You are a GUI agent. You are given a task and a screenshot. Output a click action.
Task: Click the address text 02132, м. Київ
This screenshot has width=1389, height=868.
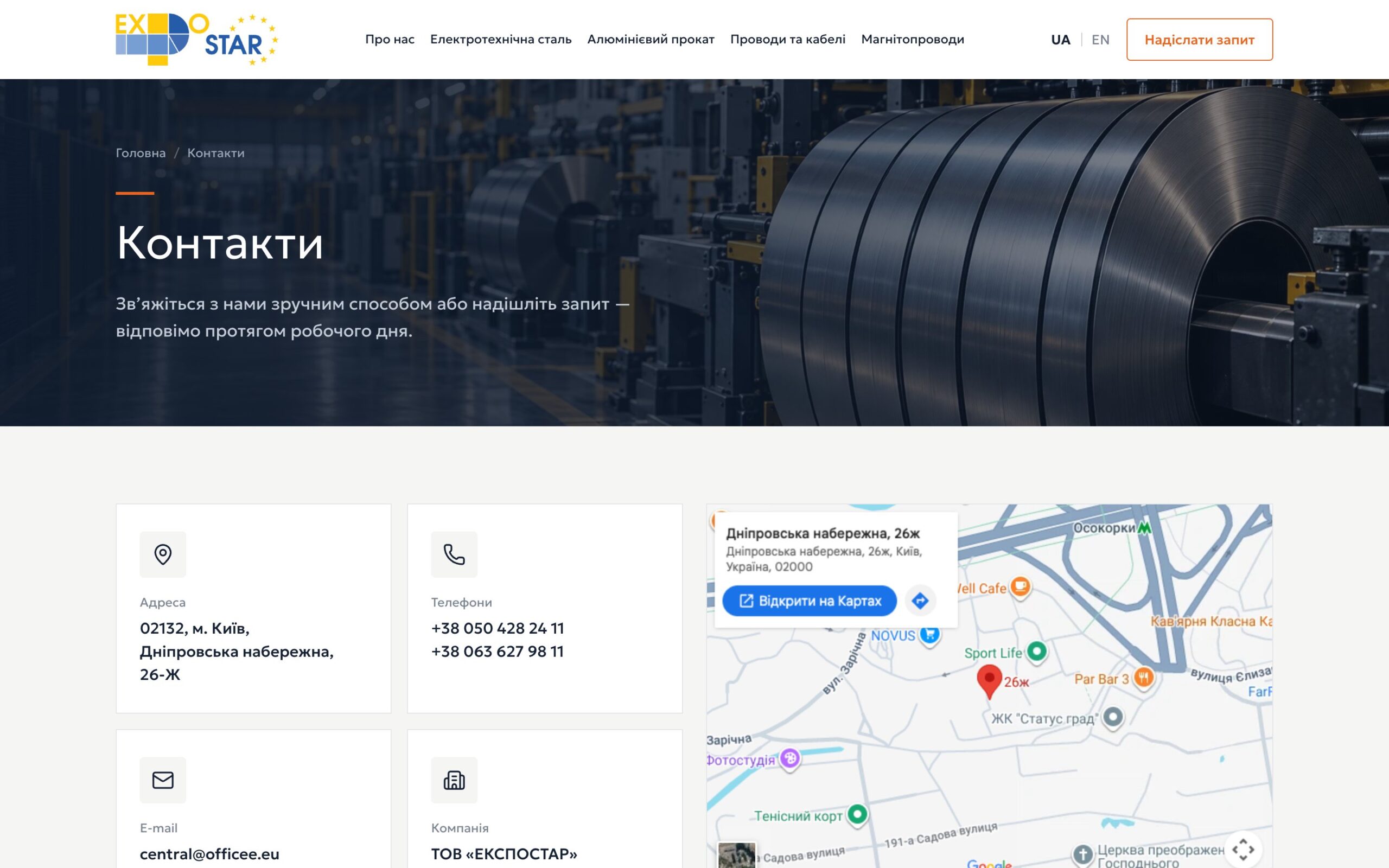coord(195,628)
